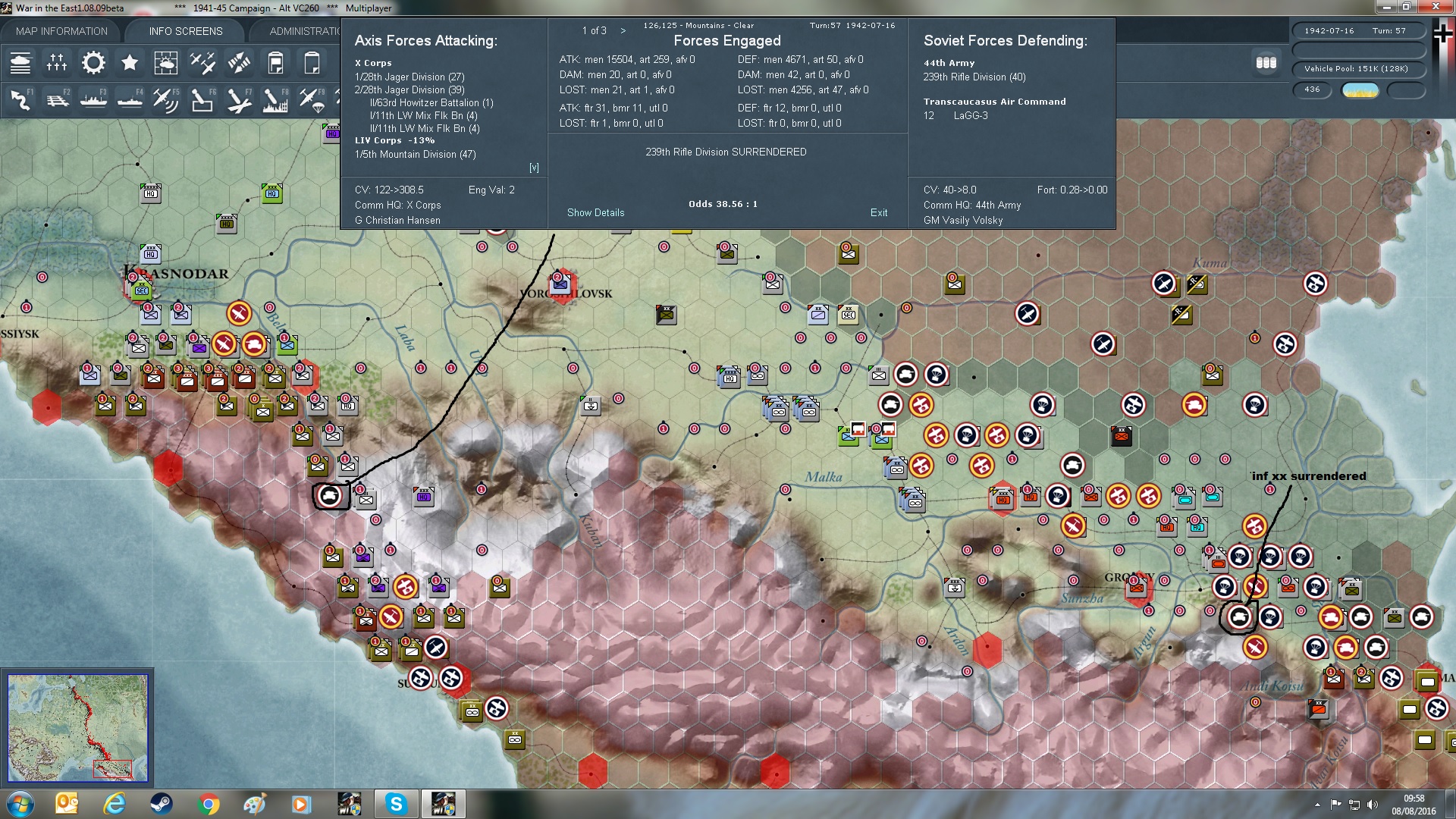Image resolution: width=1456 pixels, height=819 pixels.
Task: Open the losses screen with crosses icon
Action: click(57, 63)
